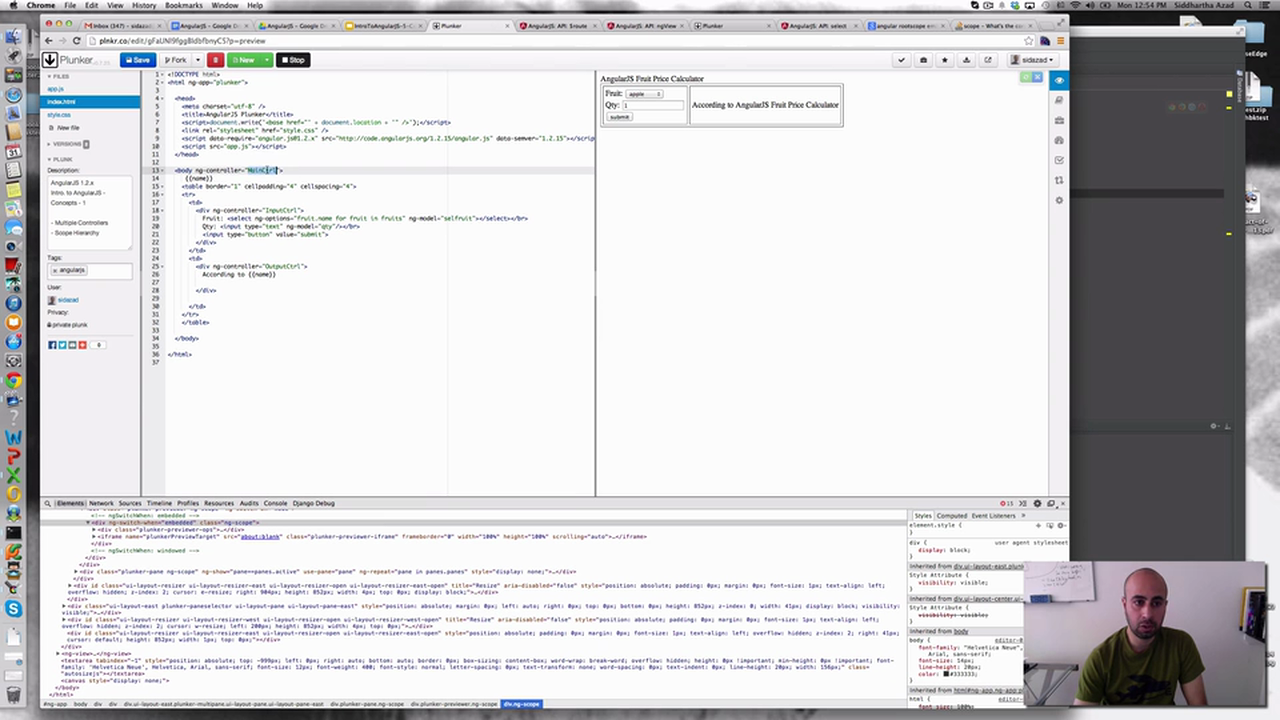Switch to the Network tab in DevTools
Image resolution: width=1280 pixels, height=720 pixels.
pyautogui.click(x=101, y=503)
